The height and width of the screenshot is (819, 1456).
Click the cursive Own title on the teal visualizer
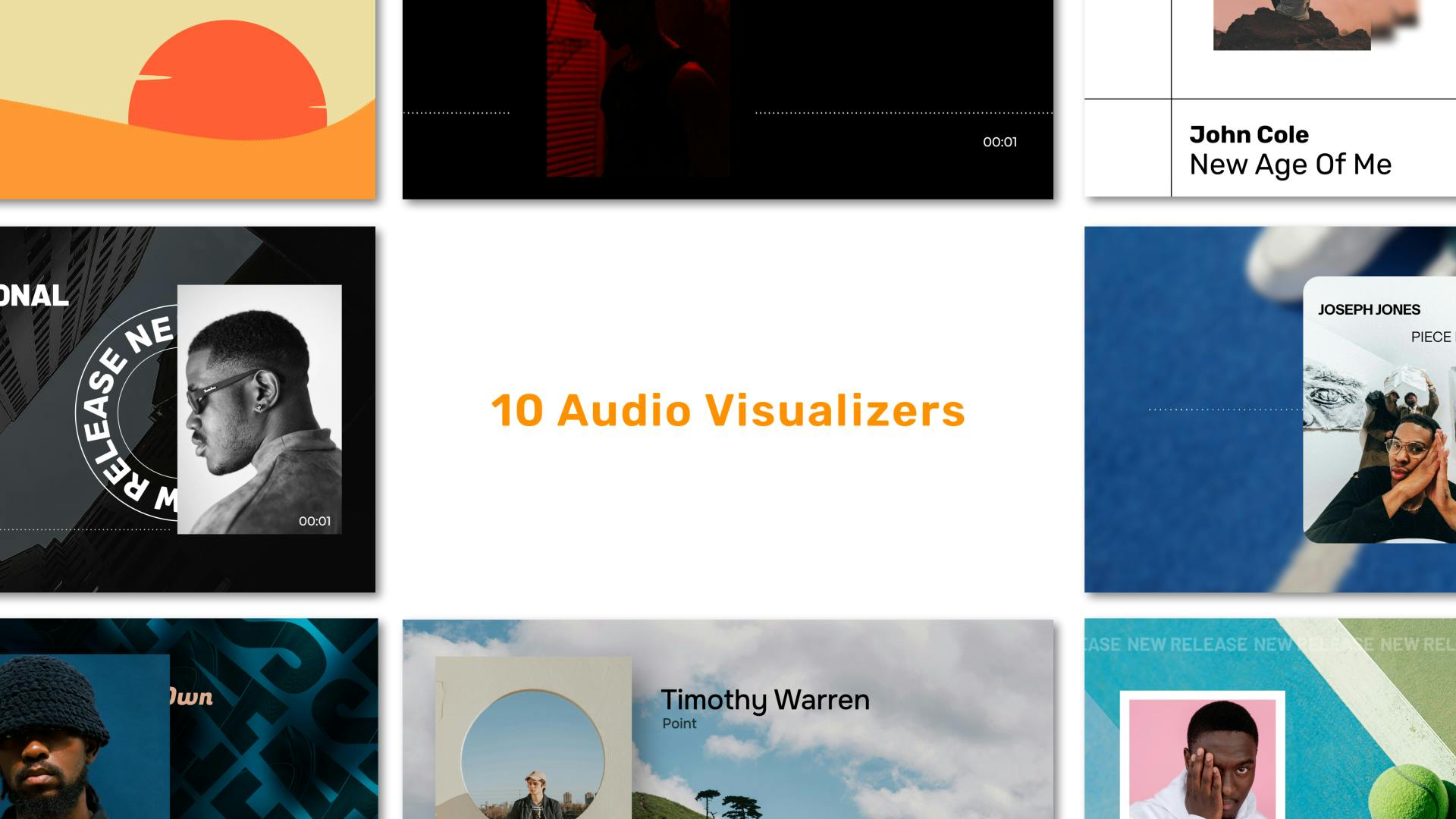[193, 698]
